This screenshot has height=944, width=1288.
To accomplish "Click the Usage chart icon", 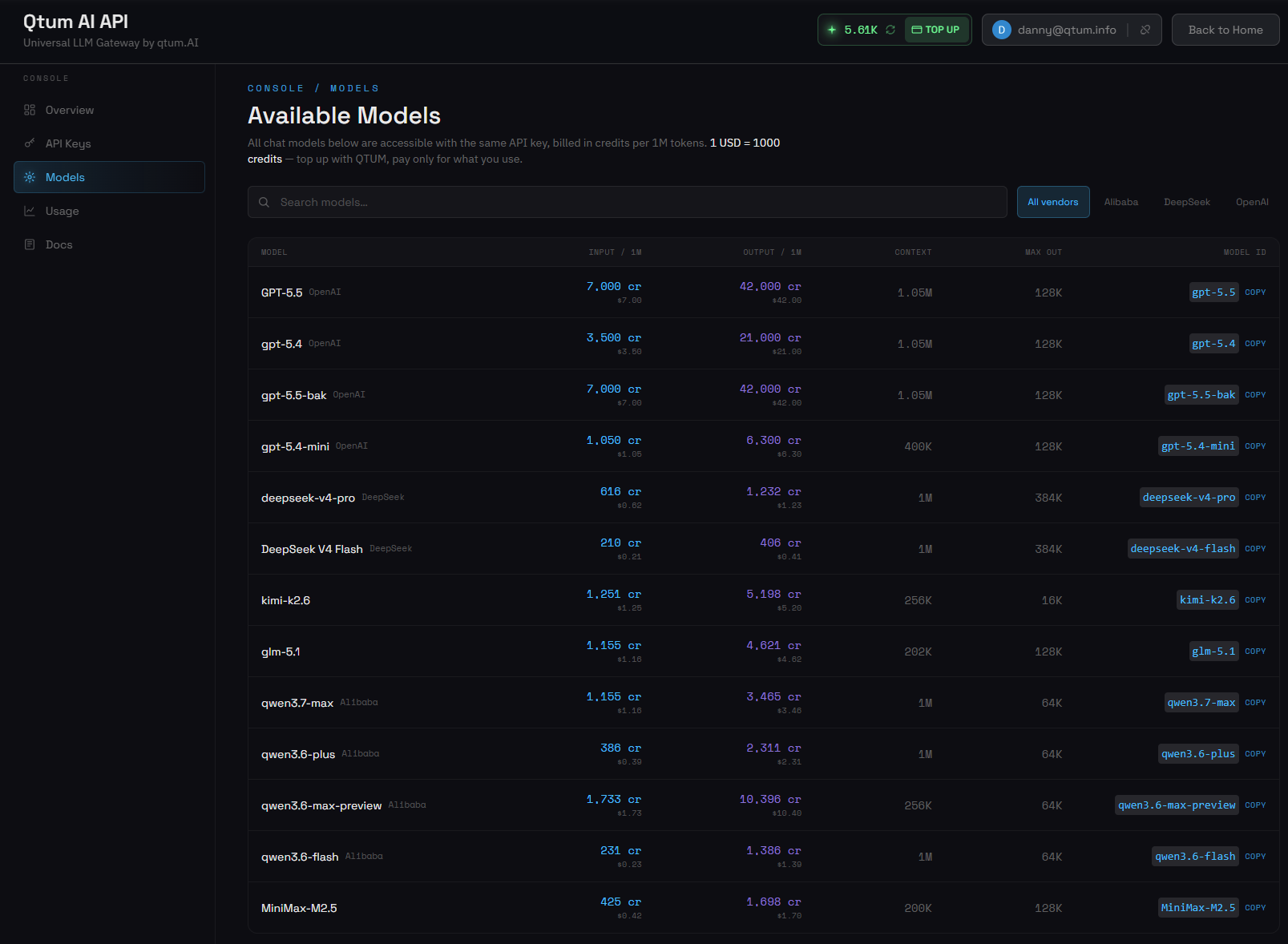I will tap(30, 211).
